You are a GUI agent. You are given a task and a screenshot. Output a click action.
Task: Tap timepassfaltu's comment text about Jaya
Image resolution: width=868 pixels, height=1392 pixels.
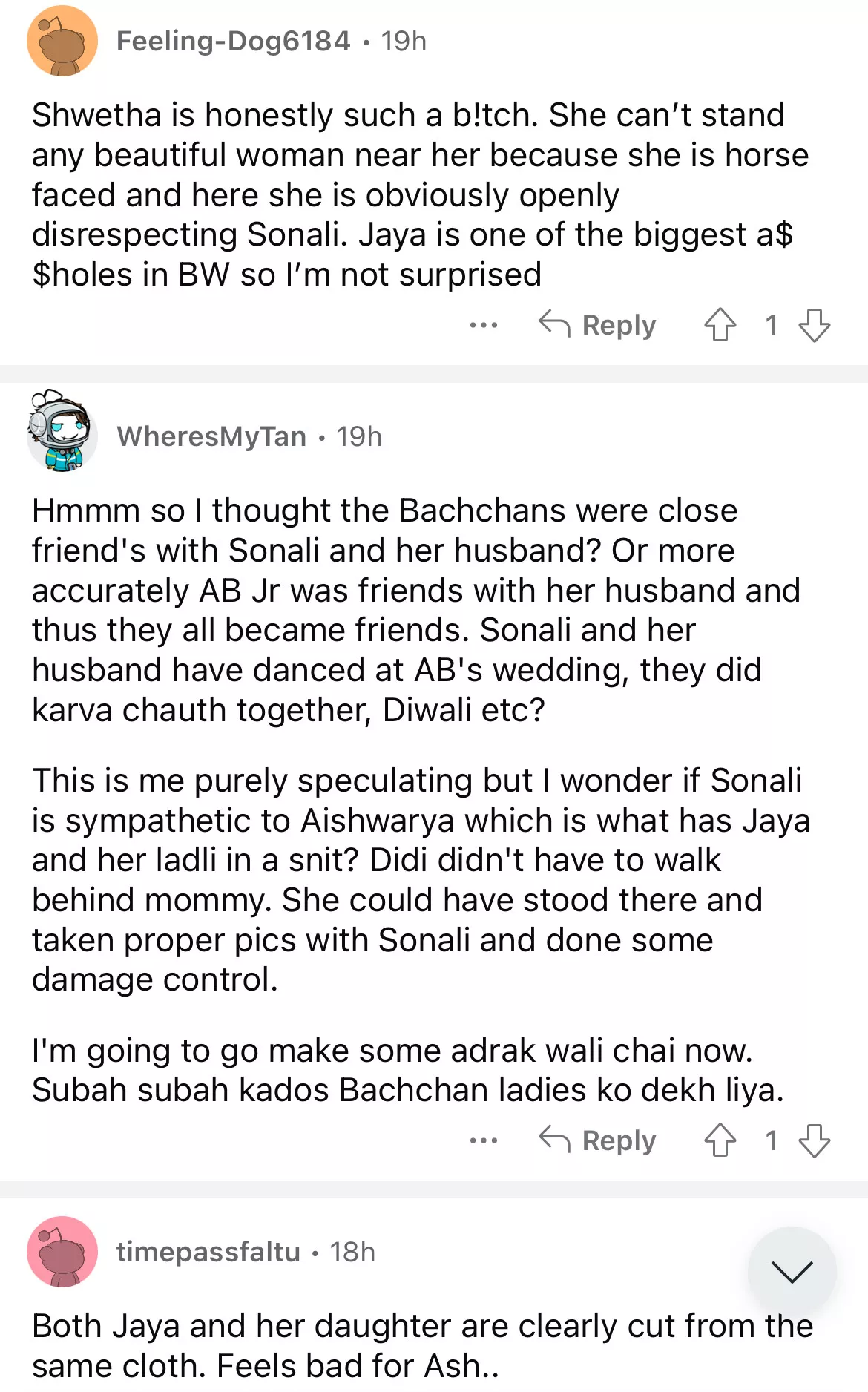422,1345
